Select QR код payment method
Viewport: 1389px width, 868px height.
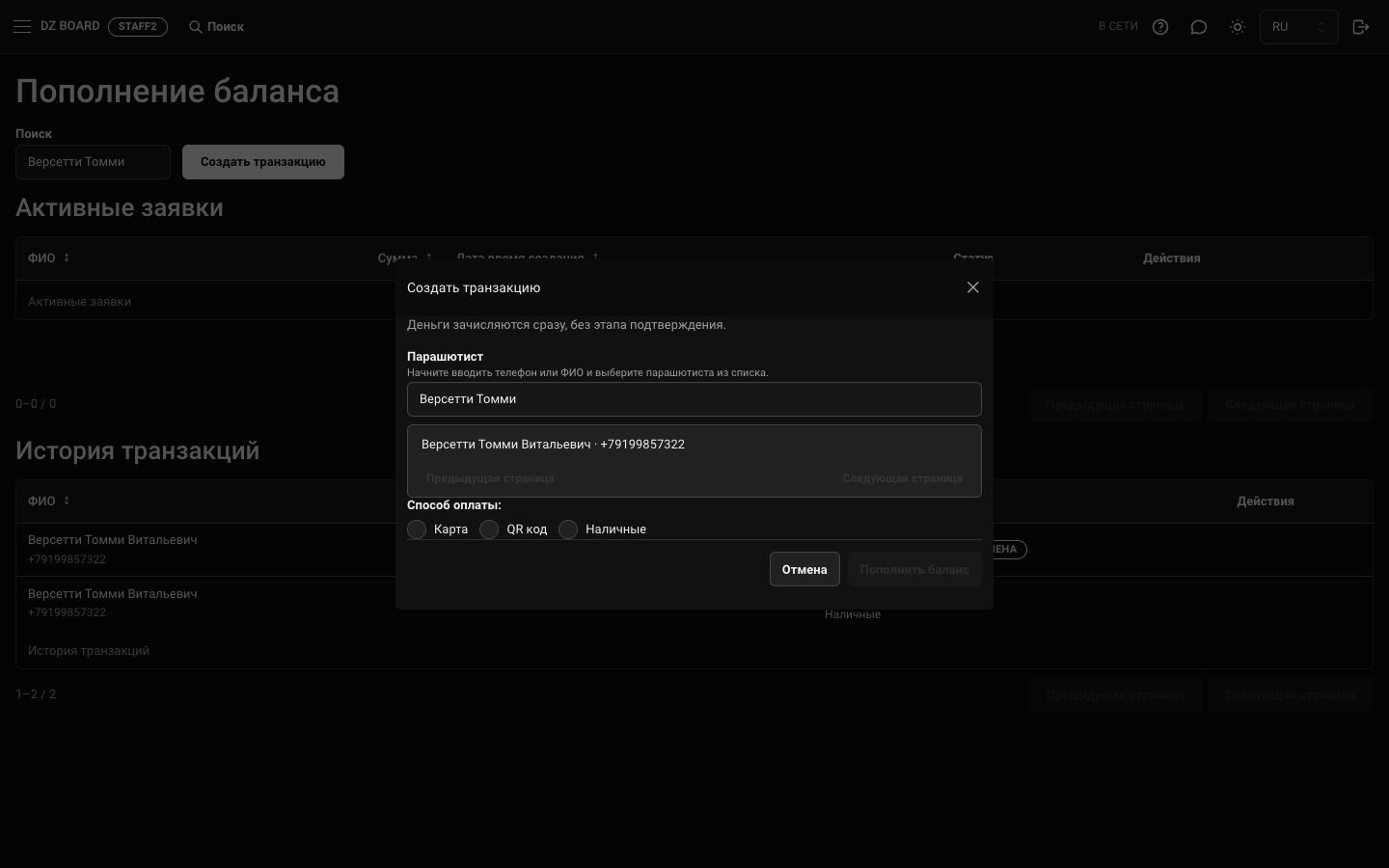click(489, 529)
